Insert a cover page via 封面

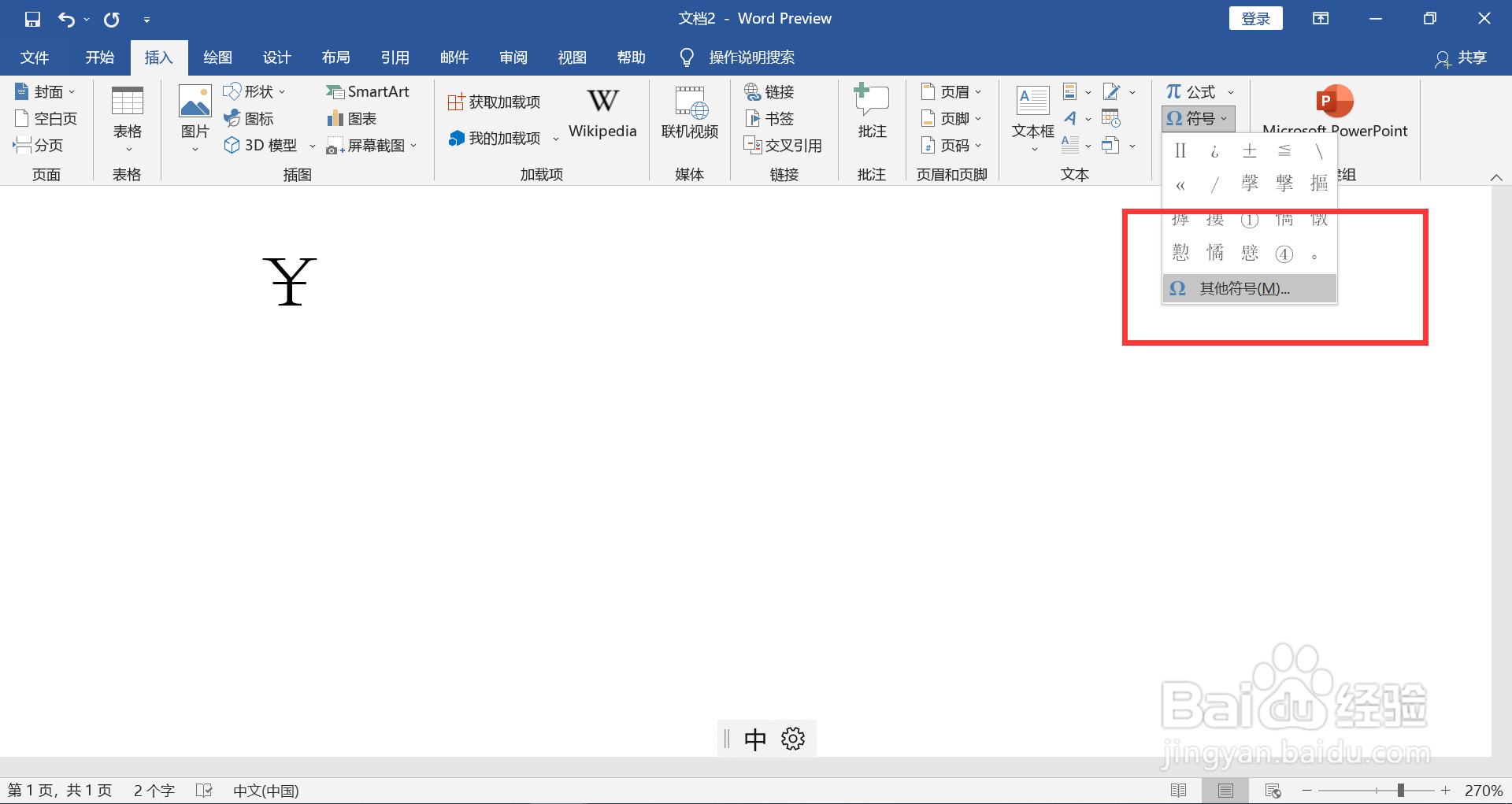(45, 92)
